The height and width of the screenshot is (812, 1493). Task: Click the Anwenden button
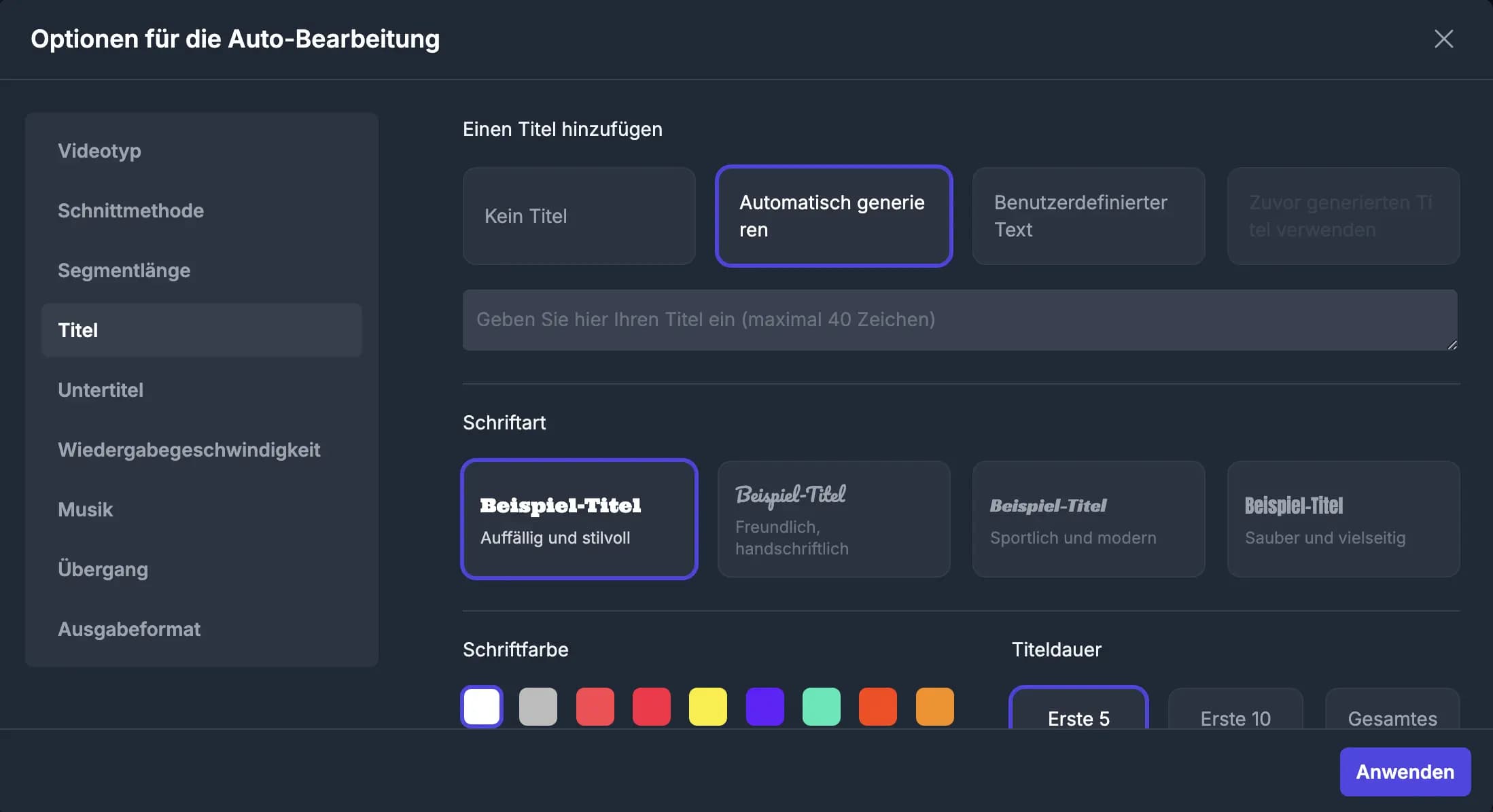click(1405, 771)
